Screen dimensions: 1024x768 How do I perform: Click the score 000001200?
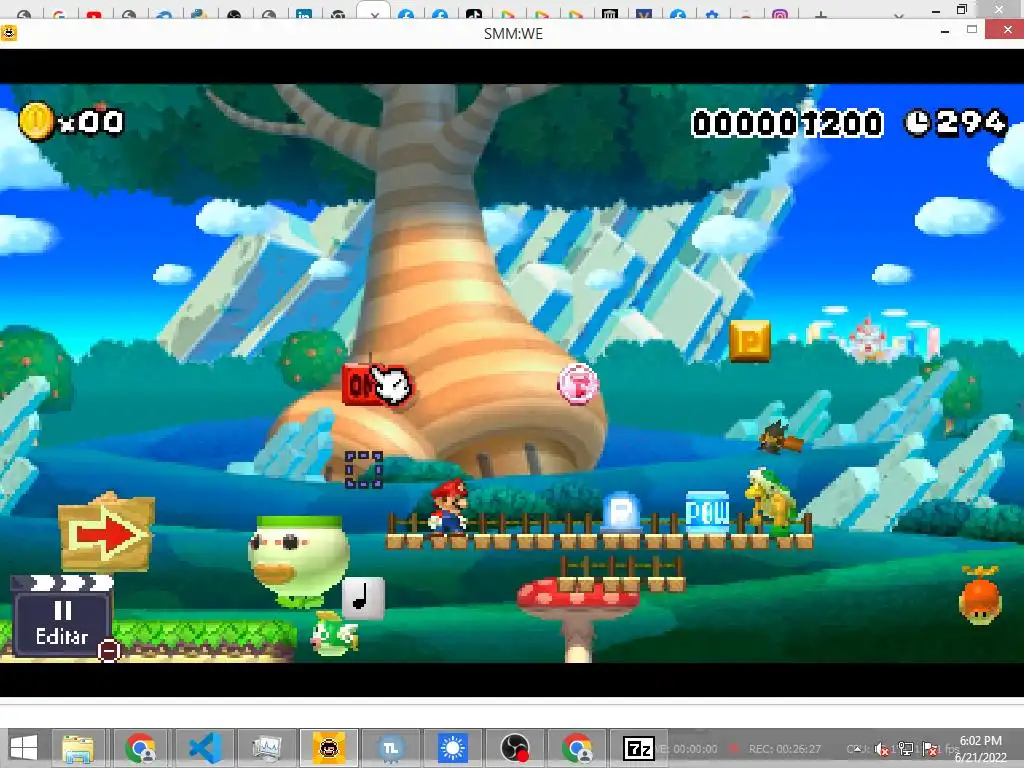pyautogui.click(x=787, y=123)
